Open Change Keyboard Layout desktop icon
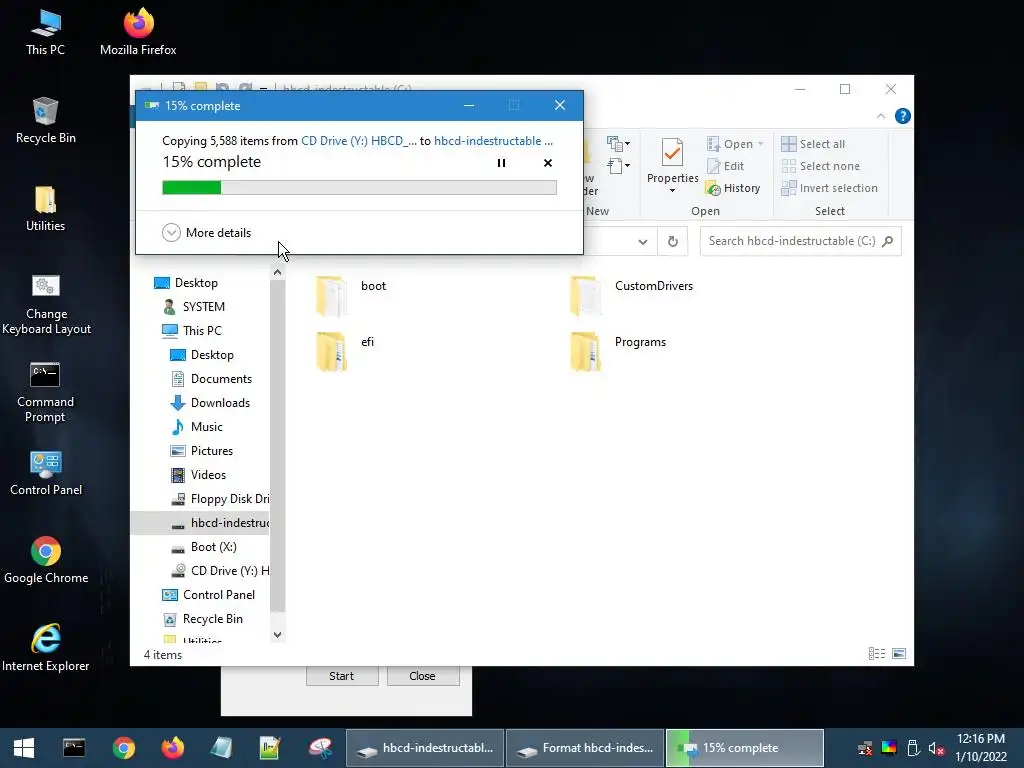 click(46, 304)
